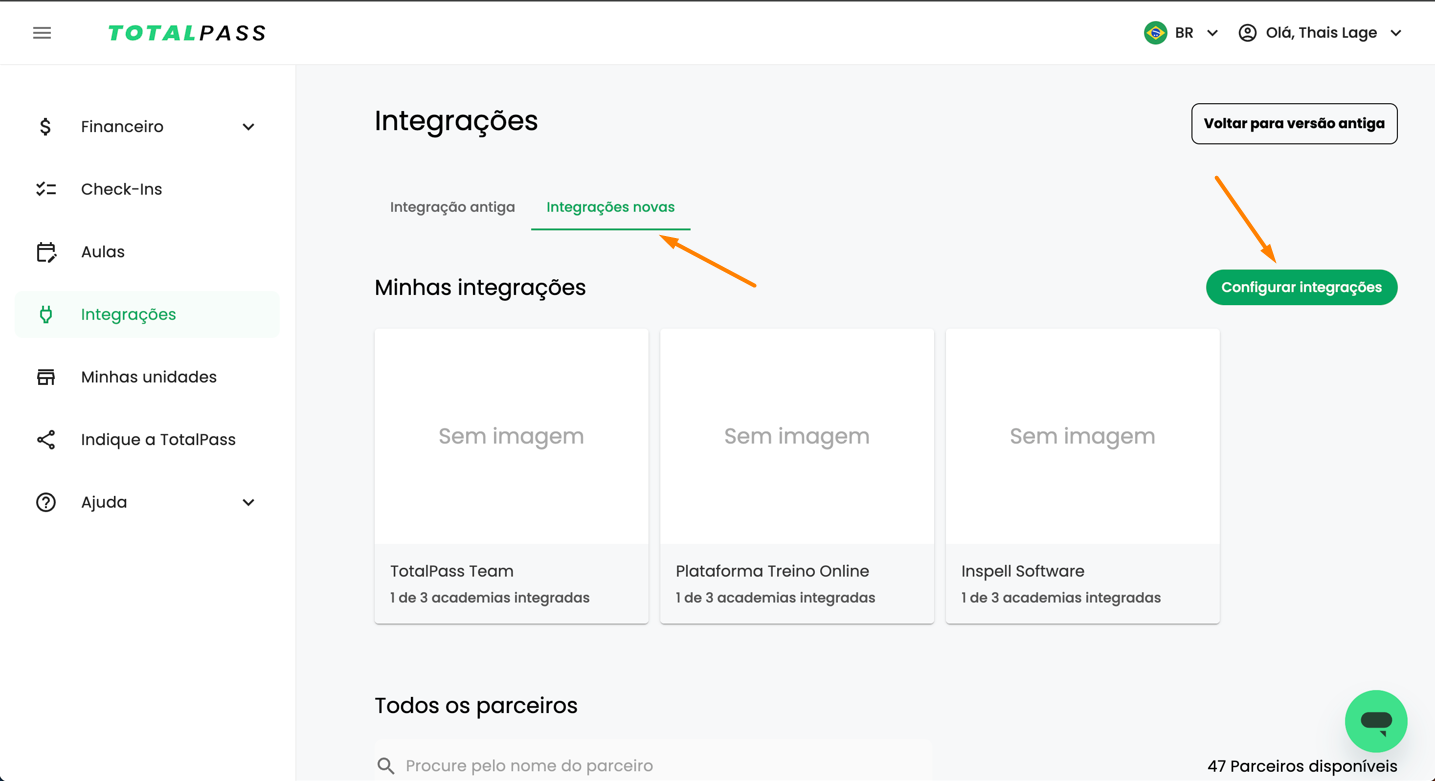The height and width of the screenshot is (781, 1435).
Task: Click the Check-Ins checklist icon
Action: [46, 189]
